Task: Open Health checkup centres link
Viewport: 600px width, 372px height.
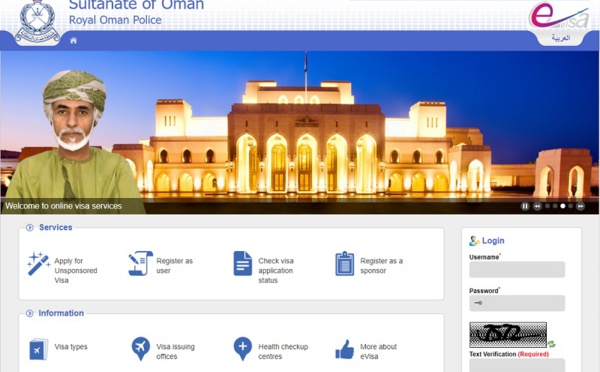Action: click(x=283, y=351)
